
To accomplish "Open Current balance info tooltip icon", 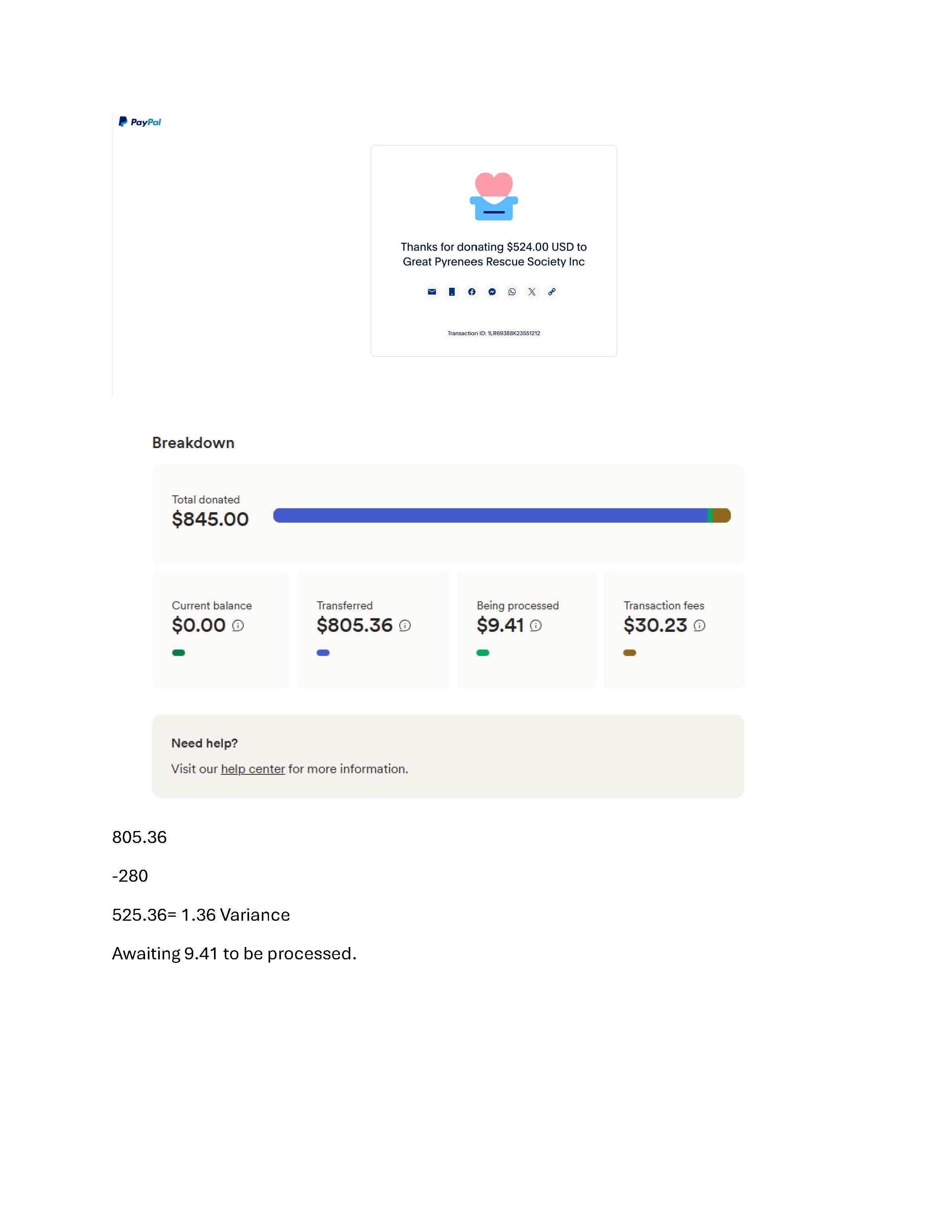I will pos(238,626).
